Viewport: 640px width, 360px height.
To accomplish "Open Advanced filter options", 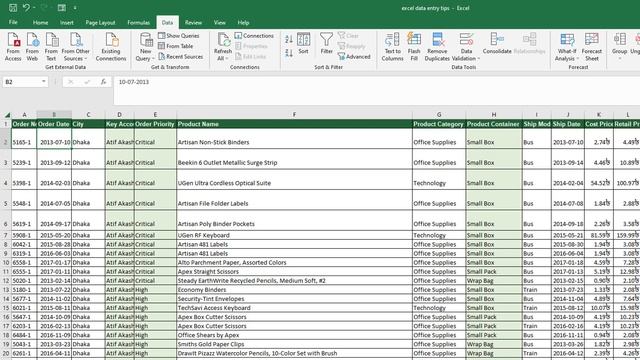I will tap(354, 57).
